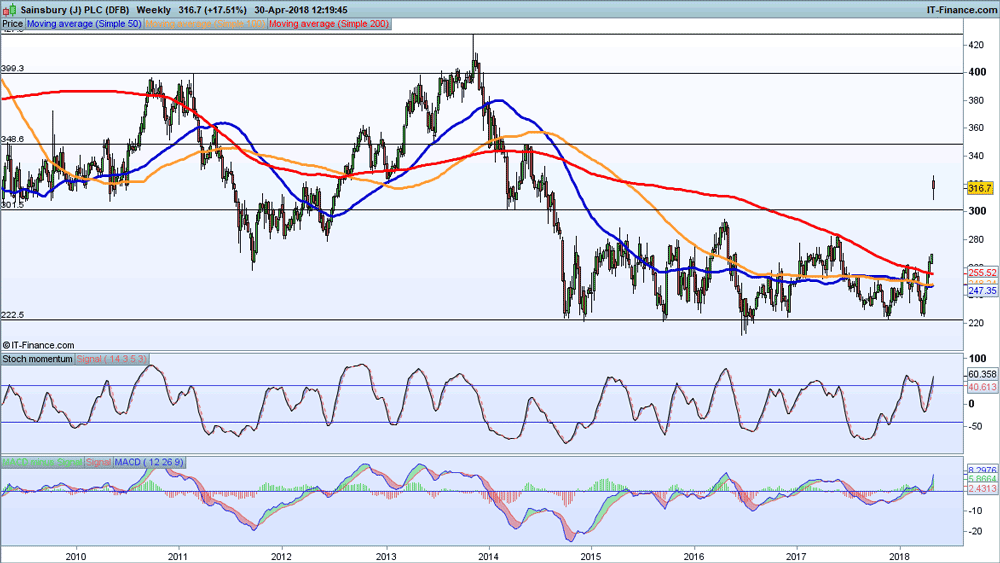The height and width of the screenshot is (563, 1000).
Task: Click IT-Finance.com link in top right
Action: (x=962, y=10)
